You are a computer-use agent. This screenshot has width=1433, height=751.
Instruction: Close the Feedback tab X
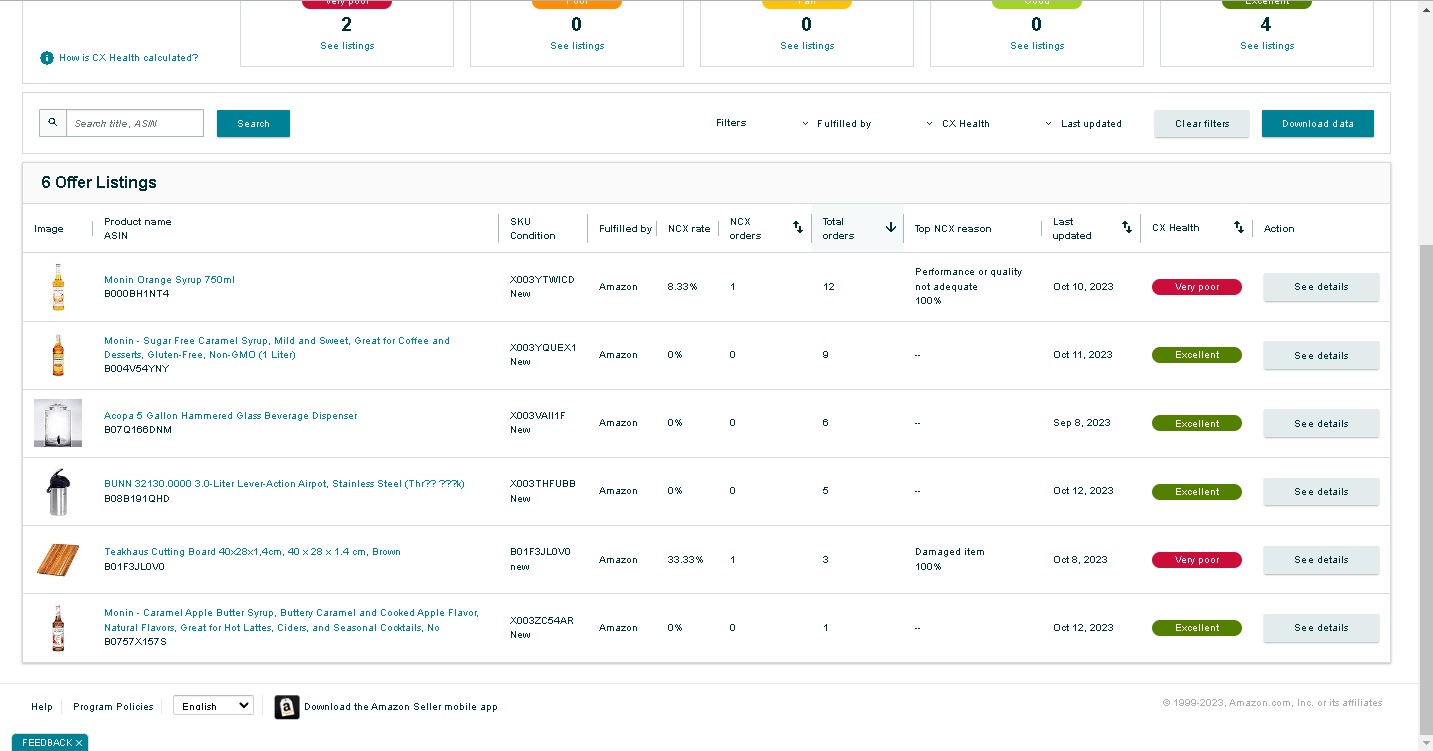point(79,743)
